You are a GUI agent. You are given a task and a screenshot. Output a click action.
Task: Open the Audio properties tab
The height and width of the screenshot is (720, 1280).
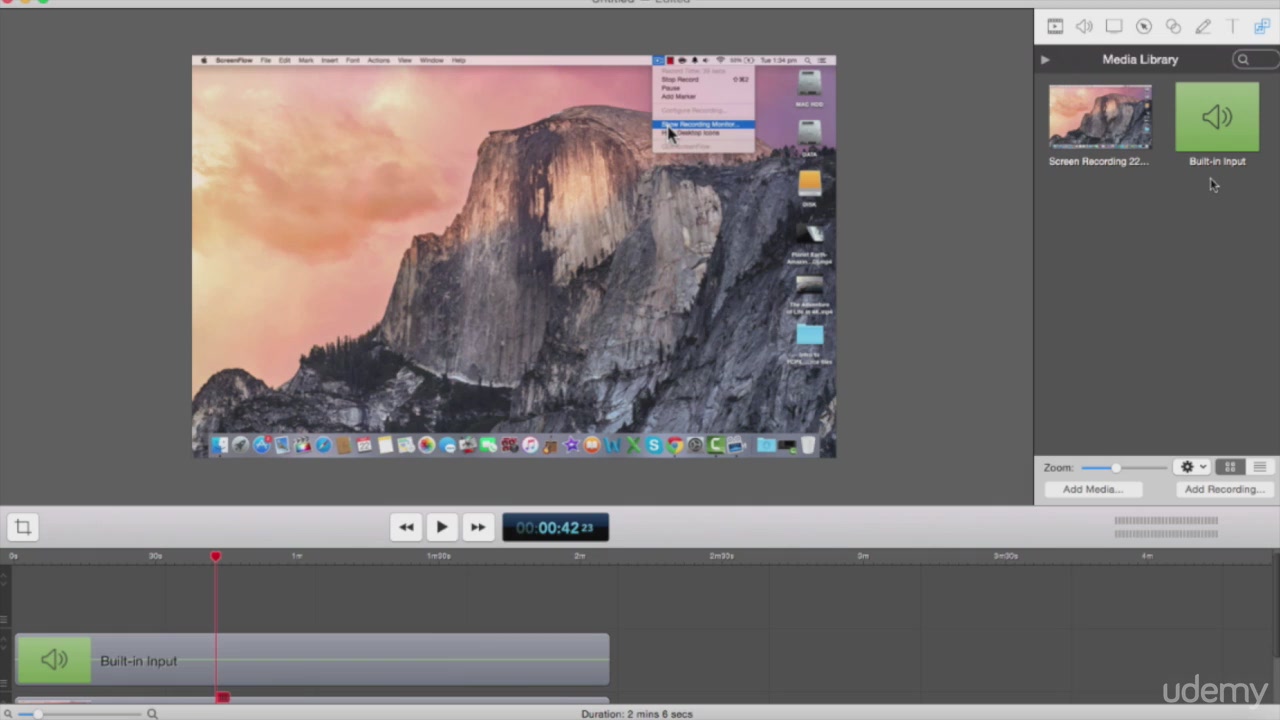coord(1084,27)
